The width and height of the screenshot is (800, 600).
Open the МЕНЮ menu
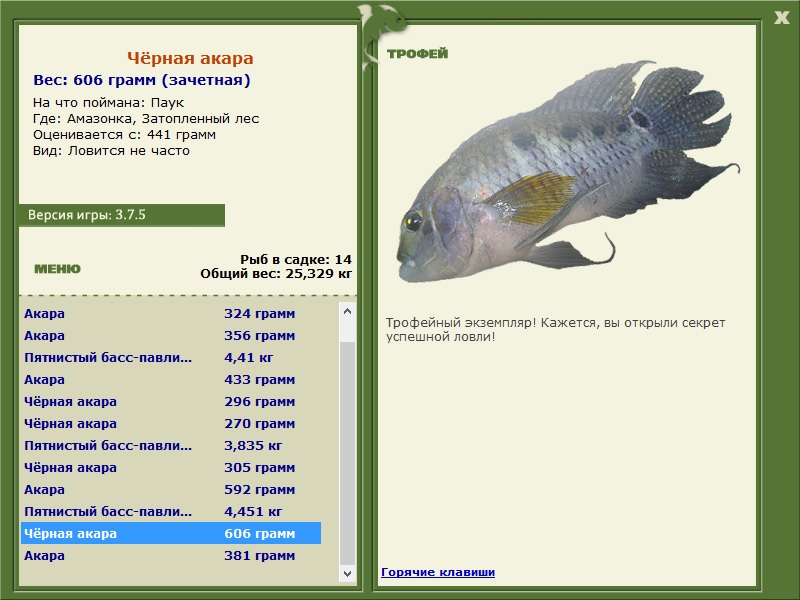pos(57,269)
